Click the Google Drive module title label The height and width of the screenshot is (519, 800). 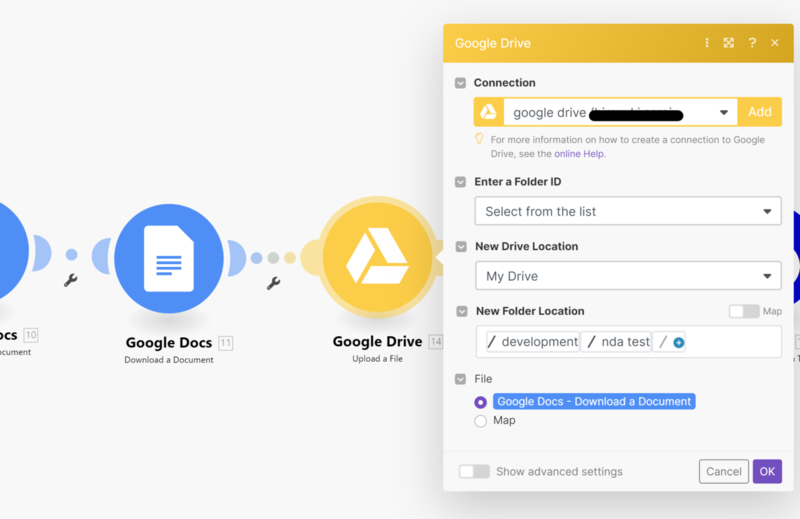click(x=377, y=341)
